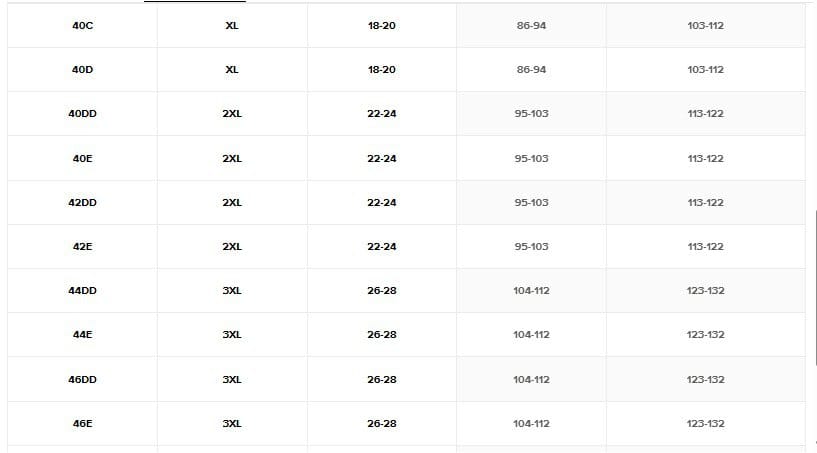This screenshot has width=817, height=453.
Task: Select the 40E size cell
Action: point(83,158)
